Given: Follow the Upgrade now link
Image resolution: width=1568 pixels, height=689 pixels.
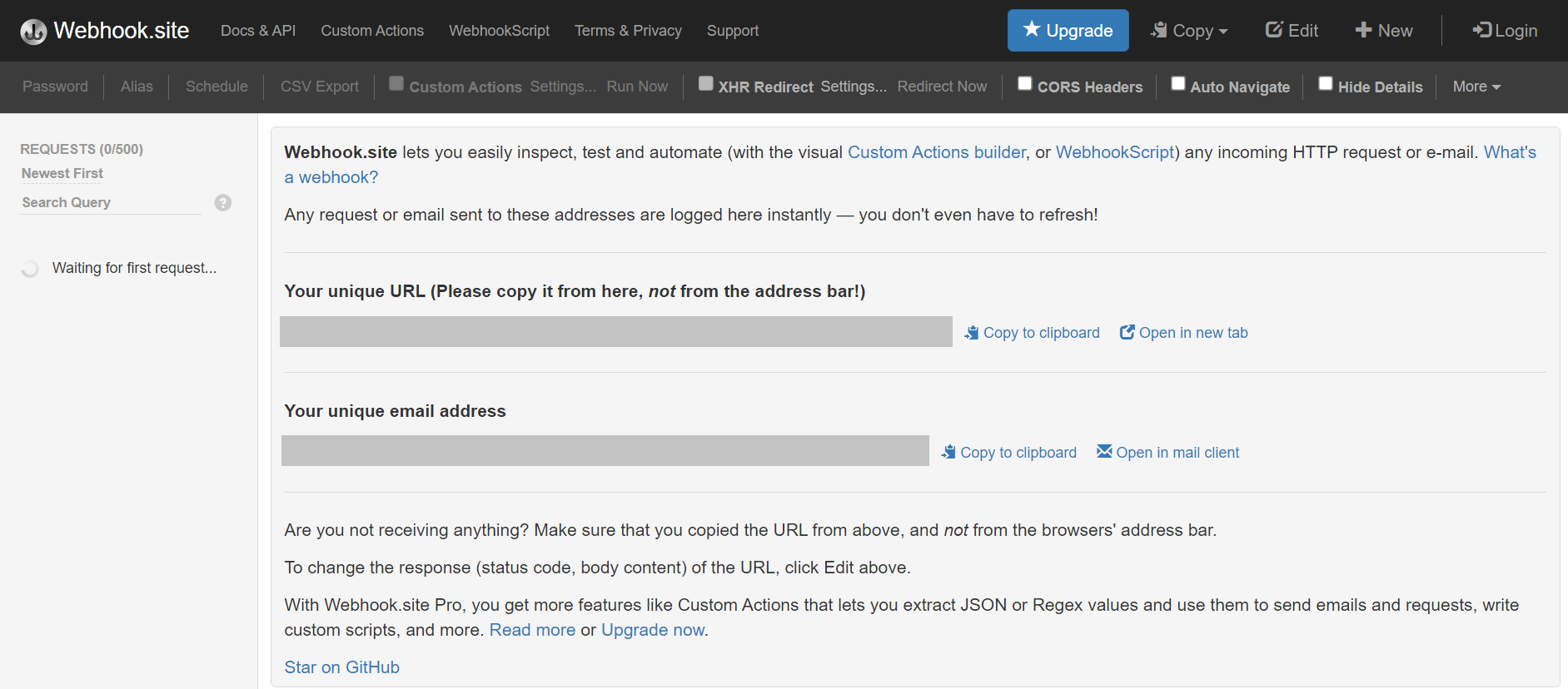Looking at the screenshot, I should click(x=653, y=630).
